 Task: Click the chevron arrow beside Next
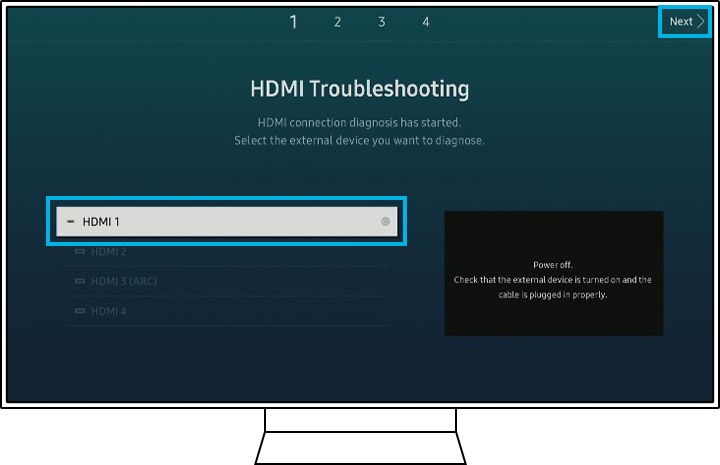click(x=701, y=22)
